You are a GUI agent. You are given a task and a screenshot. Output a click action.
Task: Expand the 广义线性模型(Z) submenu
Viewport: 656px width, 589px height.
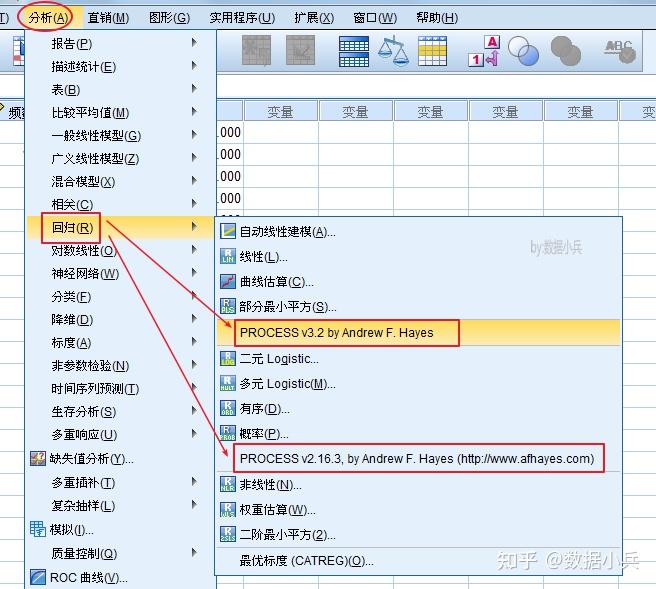point(120,159)
